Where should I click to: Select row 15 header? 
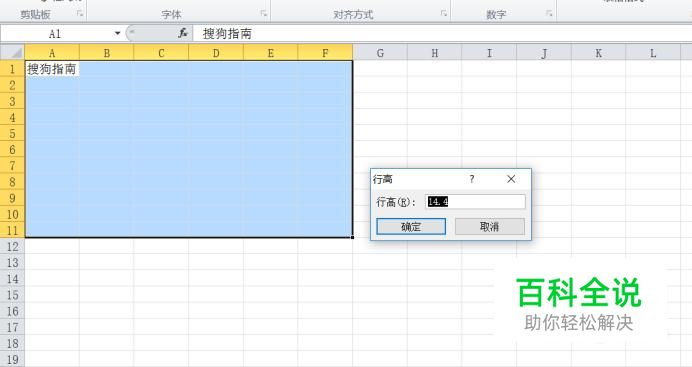click(x=12, y=295)
